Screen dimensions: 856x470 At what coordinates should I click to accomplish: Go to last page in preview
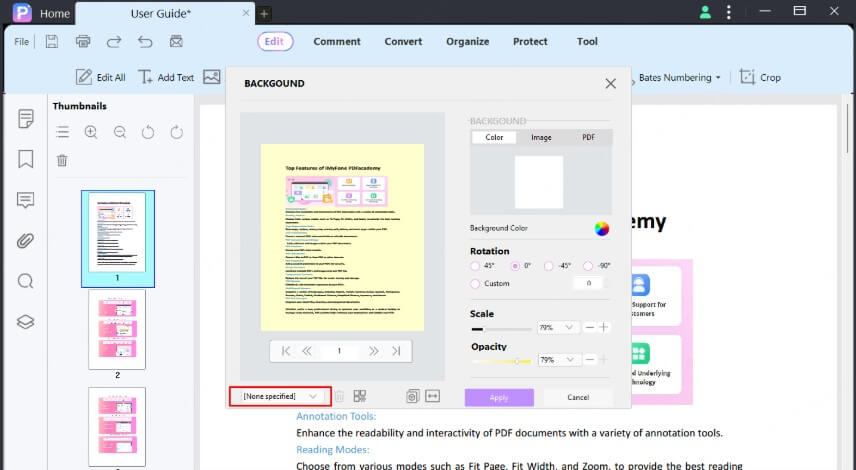pos(396,351)
